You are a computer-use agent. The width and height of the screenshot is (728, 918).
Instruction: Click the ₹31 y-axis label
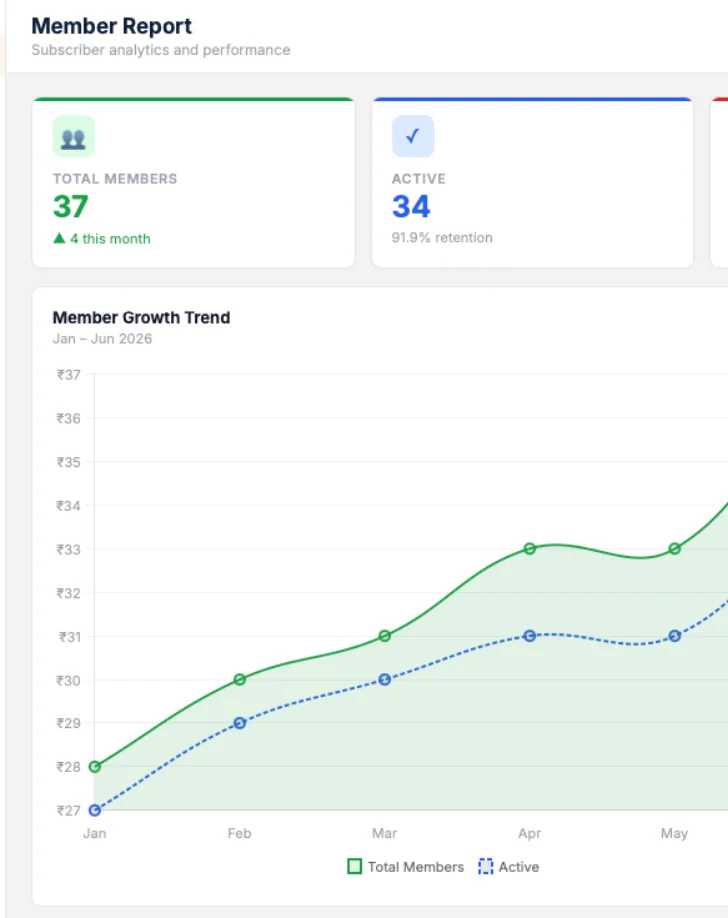[70, 636]
